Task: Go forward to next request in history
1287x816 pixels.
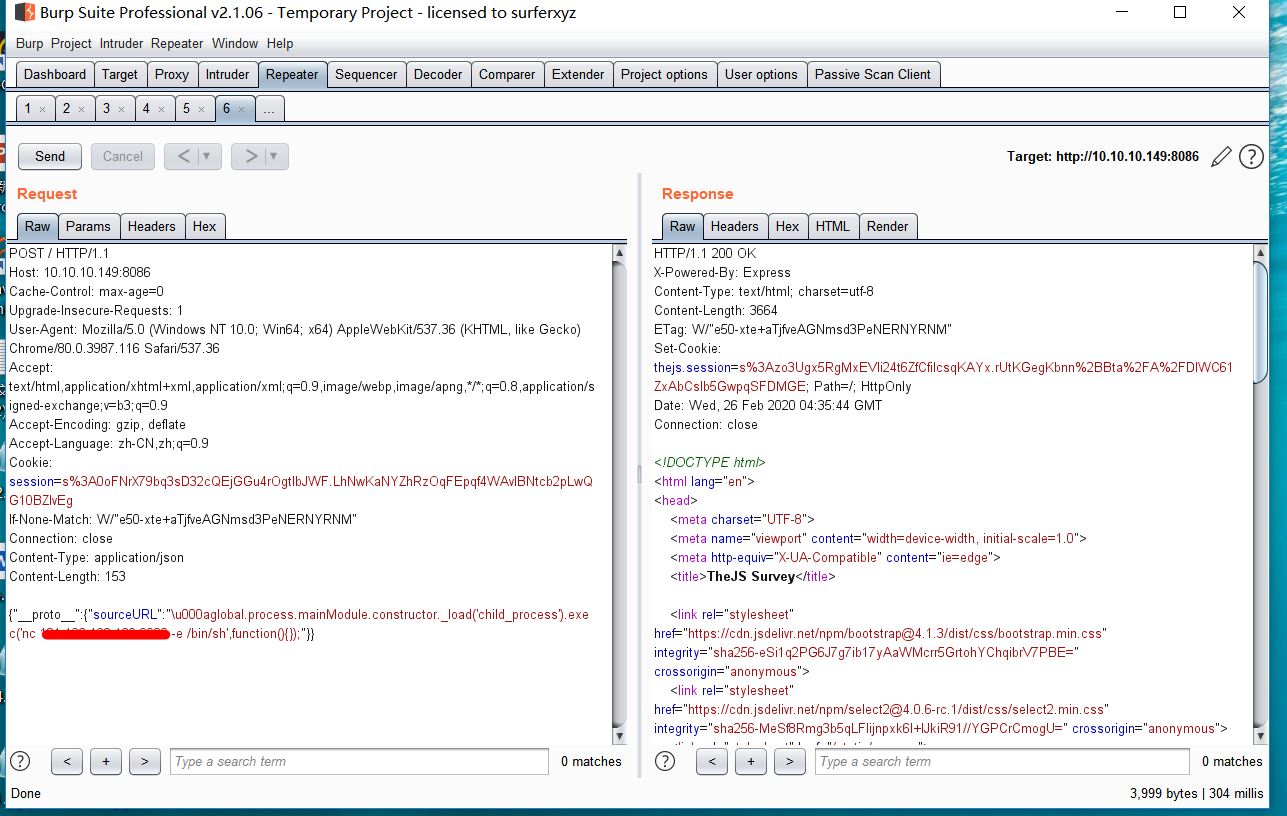Action: coord(250,156)
